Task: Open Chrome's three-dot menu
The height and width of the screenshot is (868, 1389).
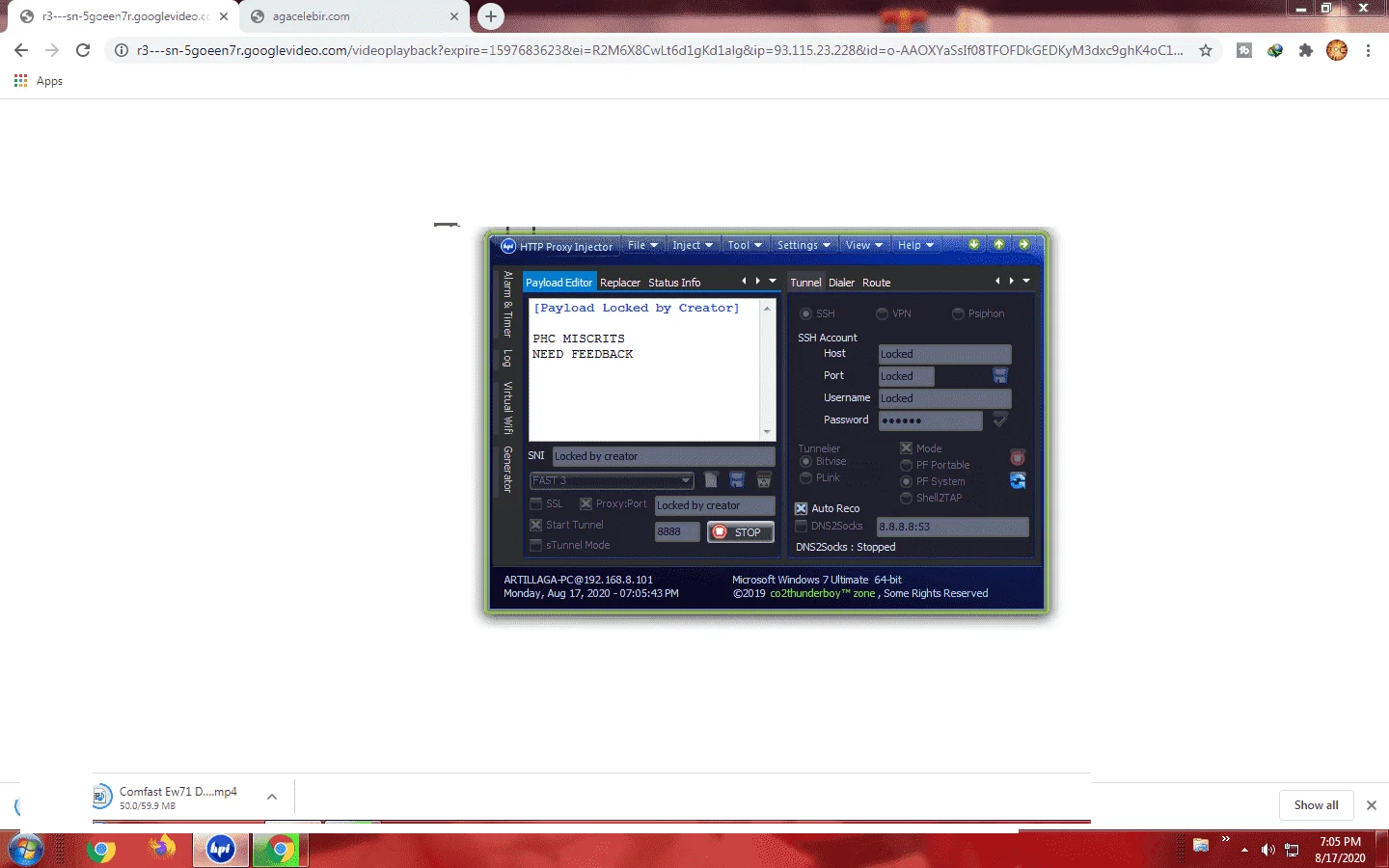Action: click(1368, 50)
